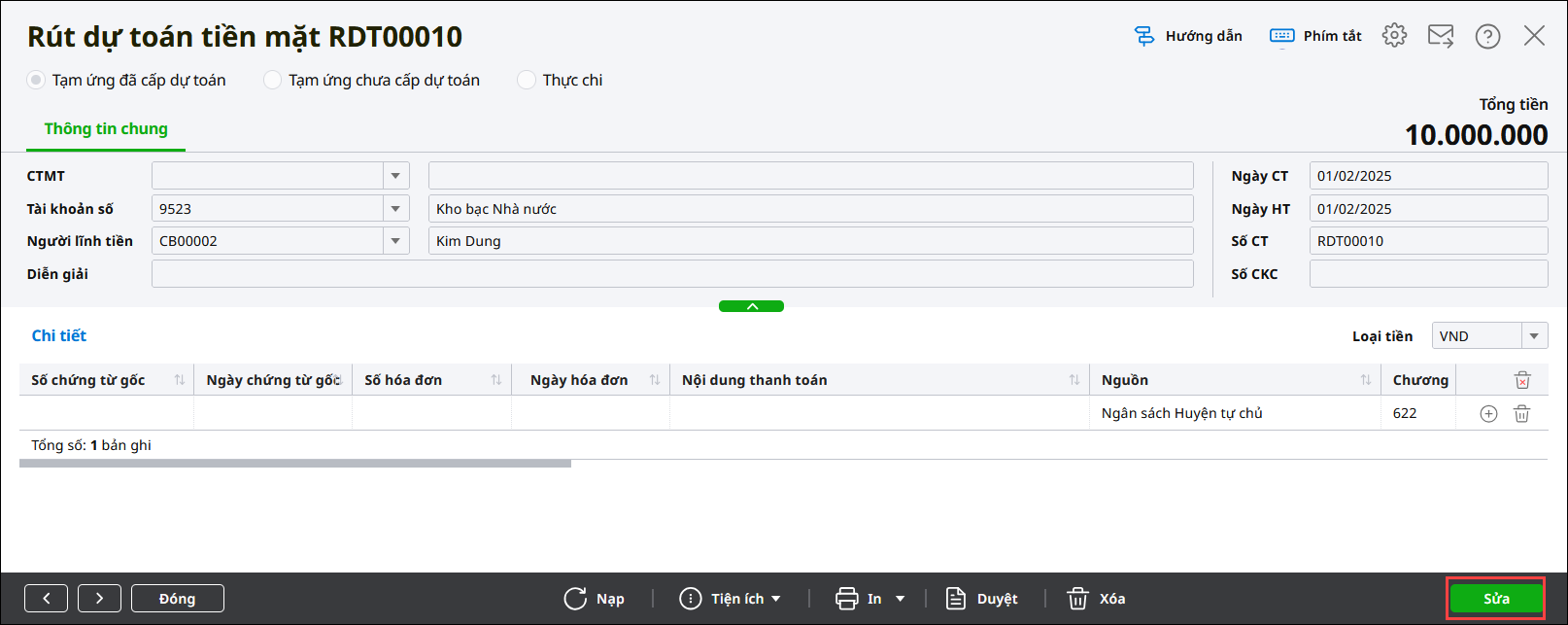Click the CTMT description field
The image size is (1568, 625).
coord(811,176)
